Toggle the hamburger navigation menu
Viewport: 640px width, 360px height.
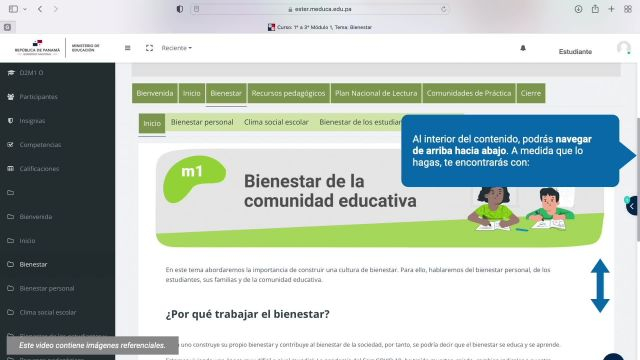(128, 48)
